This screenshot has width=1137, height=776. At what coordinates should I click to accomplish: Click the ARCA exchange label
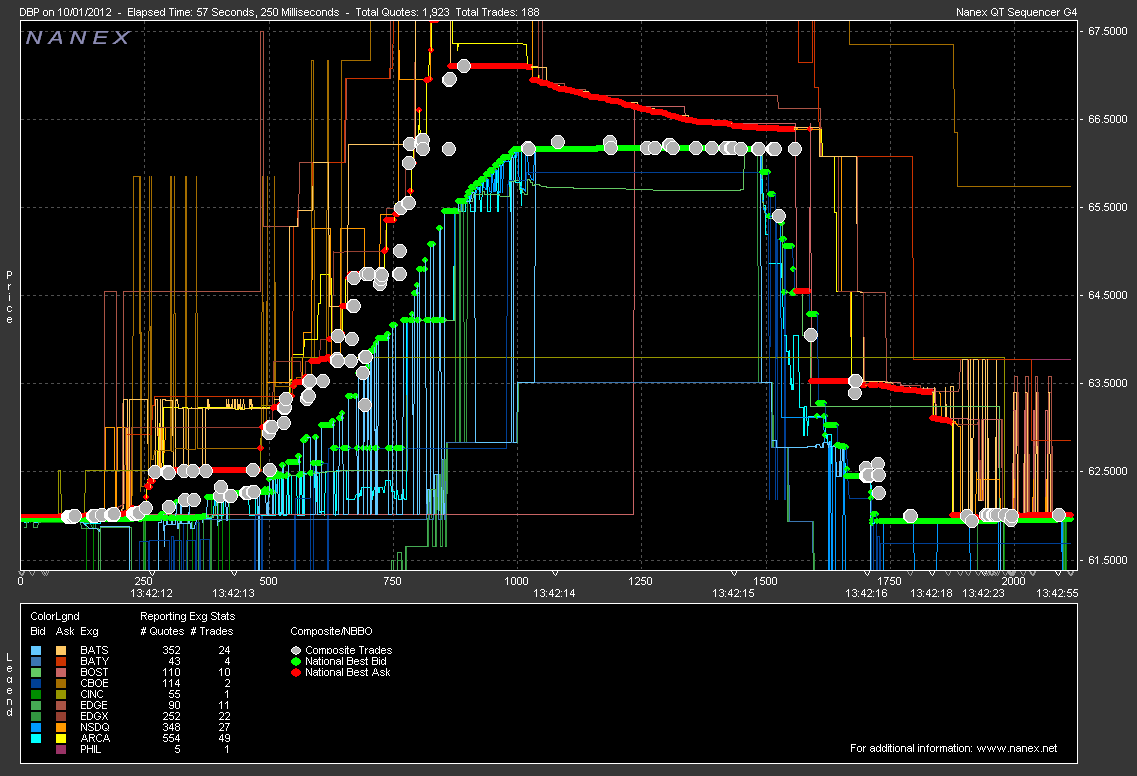(x=95, y=738)
